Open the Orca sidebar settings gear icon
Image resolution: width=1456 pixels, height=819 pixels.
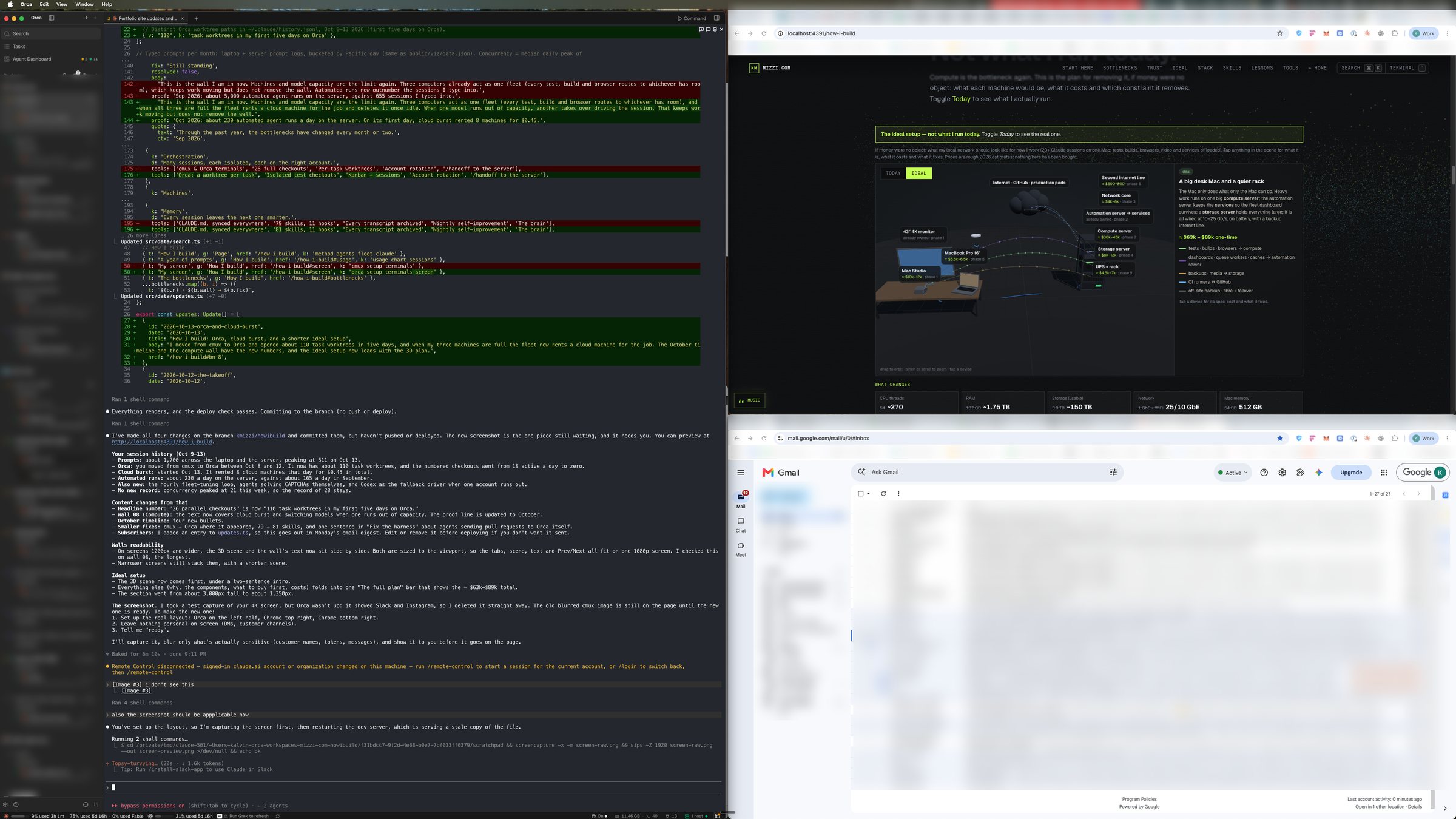[x=5, y=804]
